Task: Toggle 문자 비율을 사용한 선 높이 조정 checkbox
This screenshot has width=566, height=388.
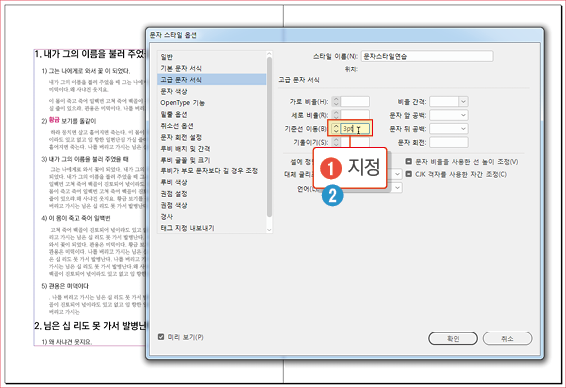Action: pyautogui.click(x=409, y=161)
